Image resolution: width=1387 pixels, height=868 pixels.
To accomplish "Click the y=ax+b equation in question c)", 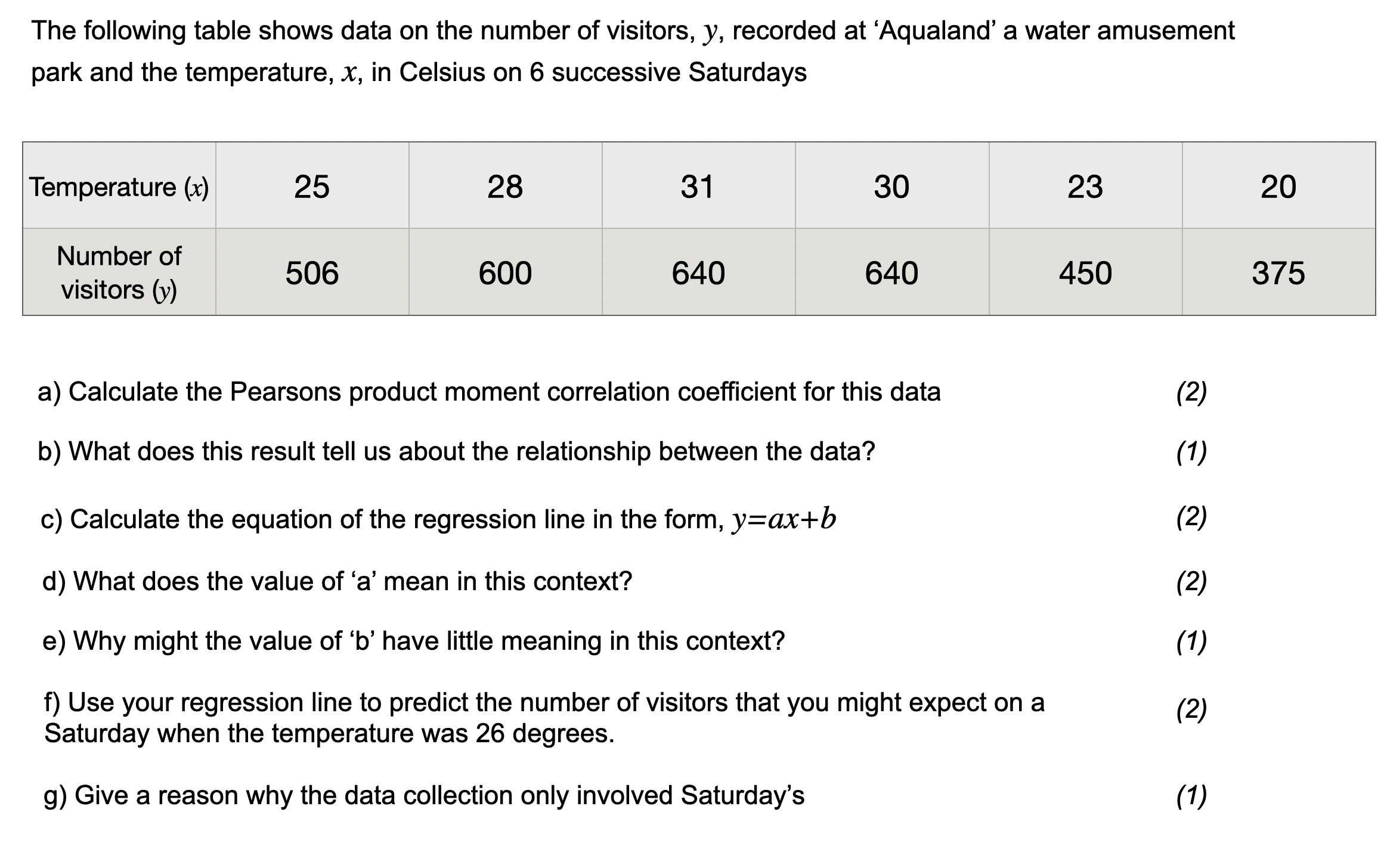I will [x=784, y=519].
